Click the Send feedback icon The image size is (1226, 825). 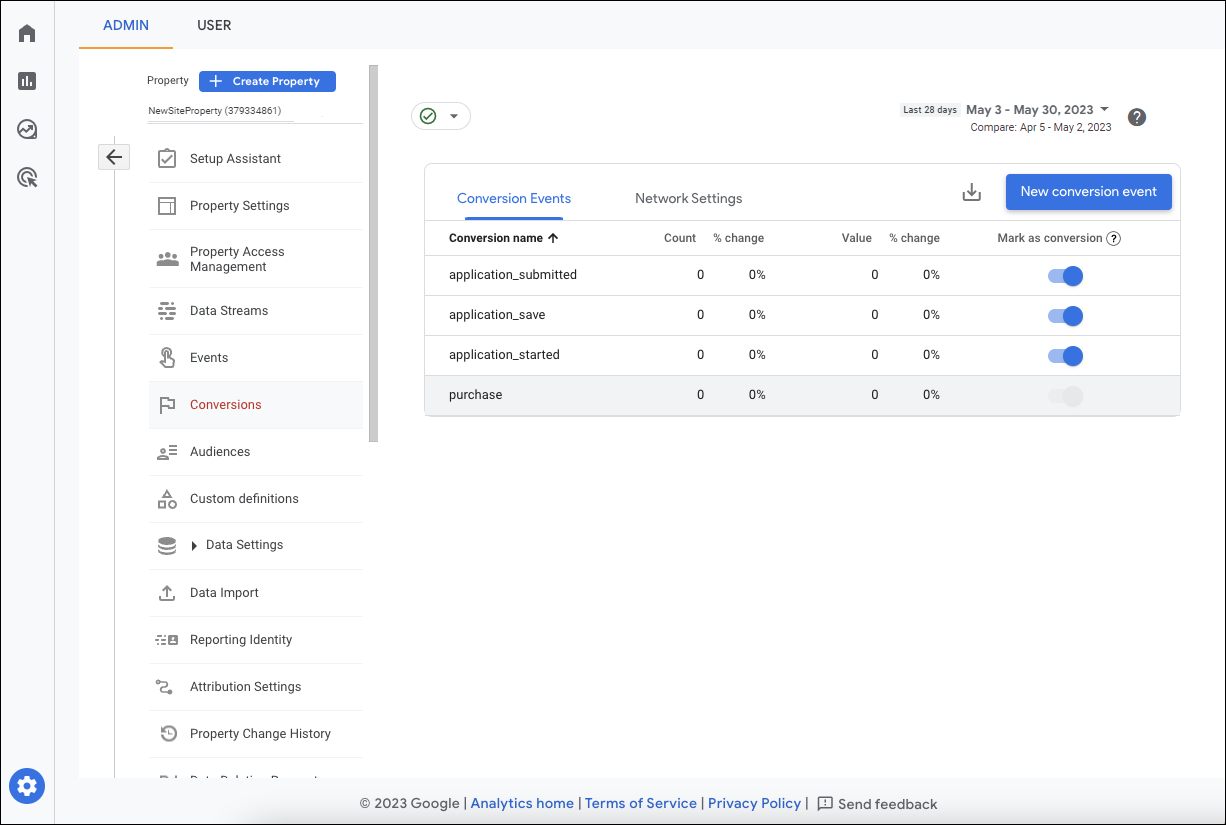(825, 803)
